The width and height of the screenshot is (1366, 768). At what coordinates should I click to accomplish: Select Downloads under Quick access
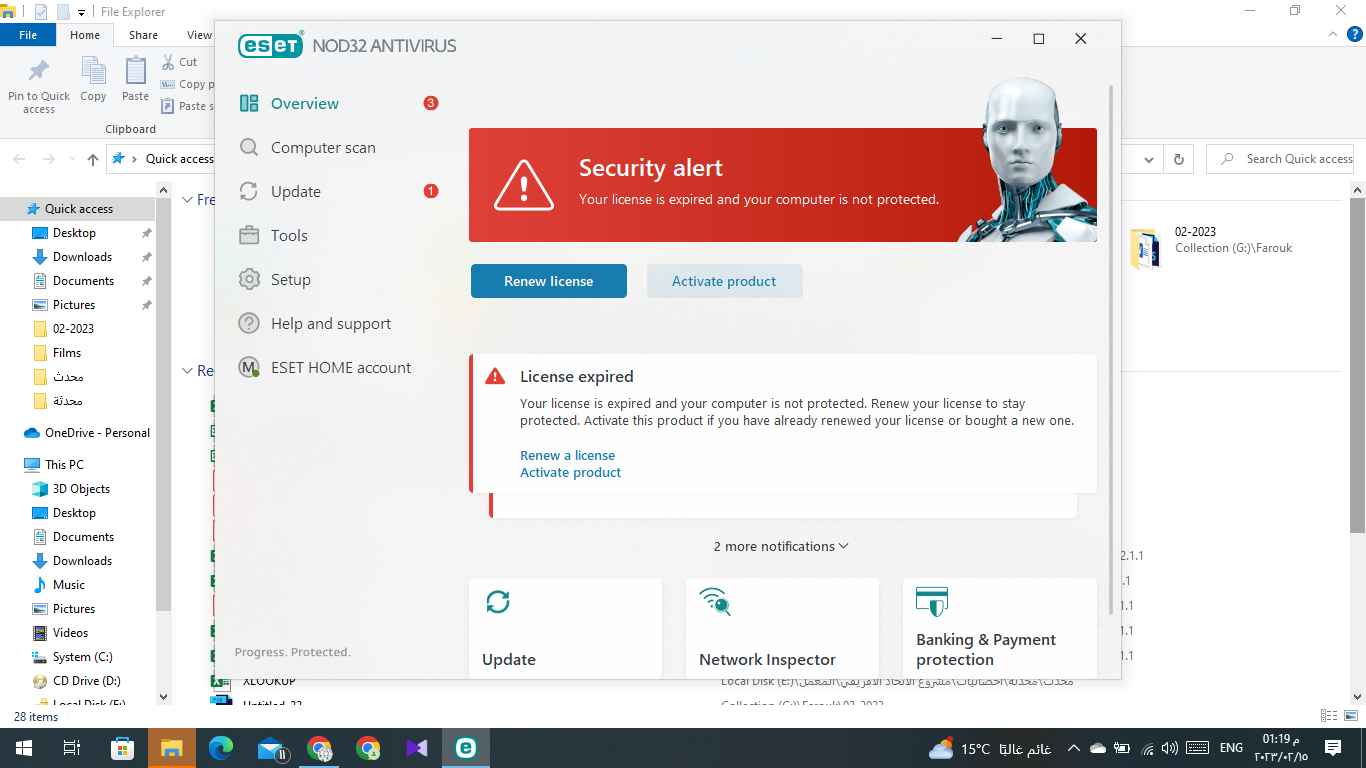[82, 257]
